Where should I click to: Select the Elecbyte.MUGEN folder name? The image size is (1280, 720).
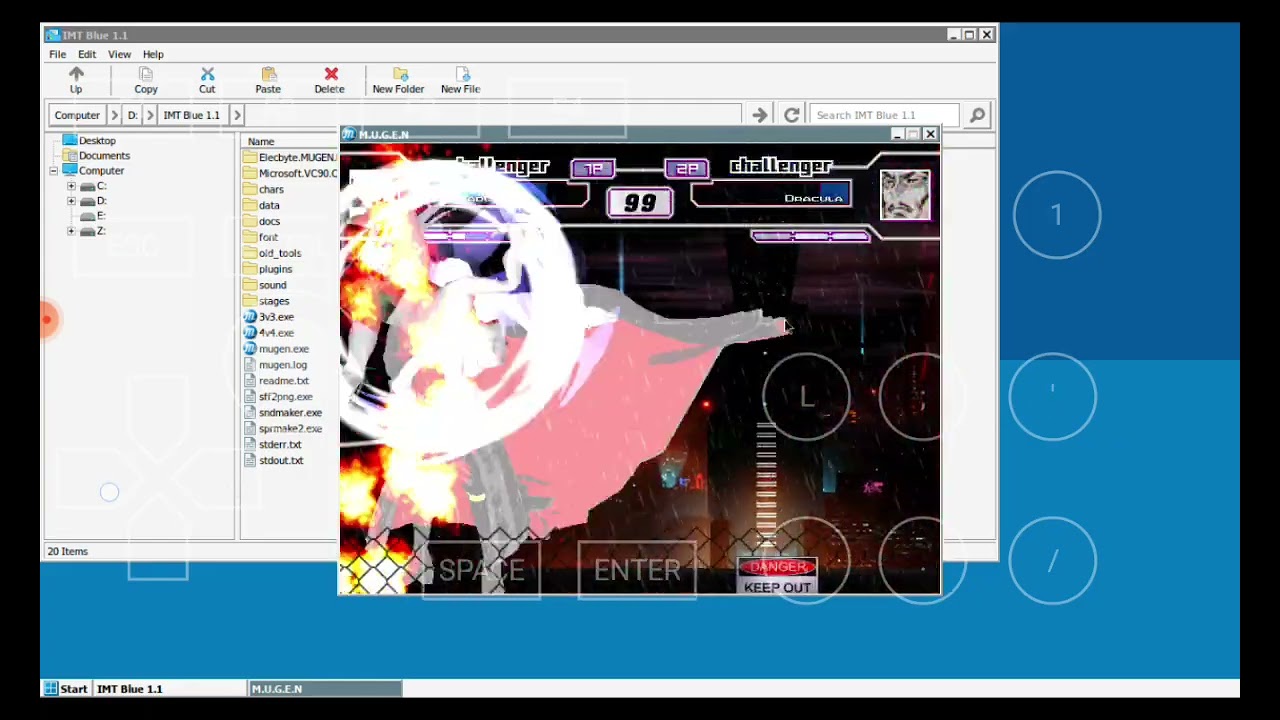[x=297, y=157]
